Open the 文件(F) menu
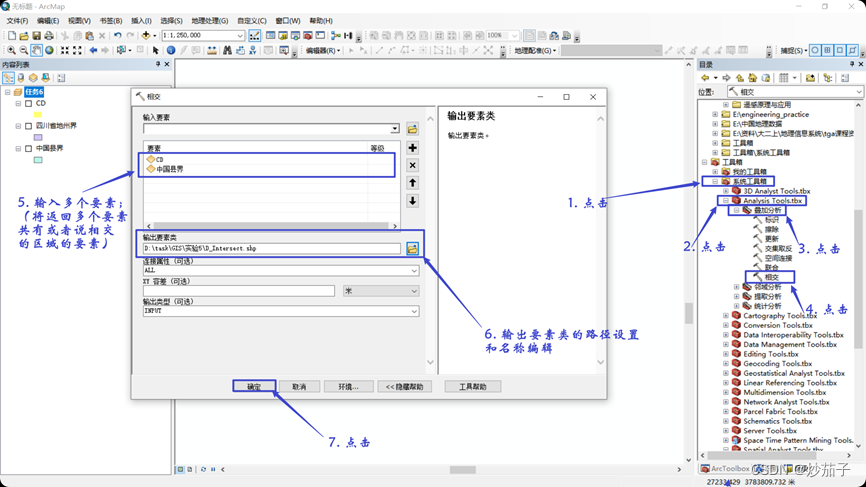The image size is (866, 487). [17, 21]
